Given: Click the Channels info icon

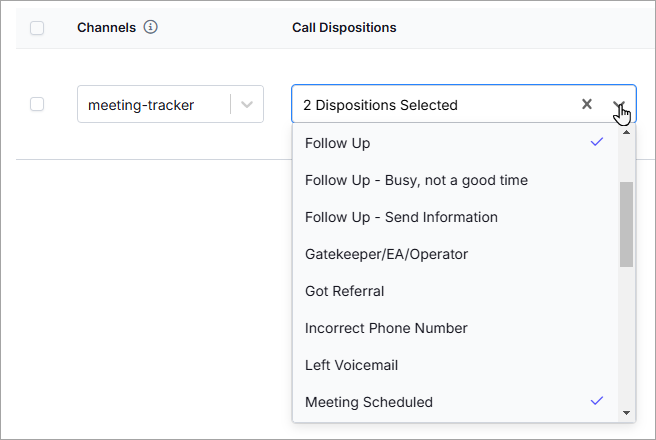Looking at the screenshot, I should (x=151, y=27).
